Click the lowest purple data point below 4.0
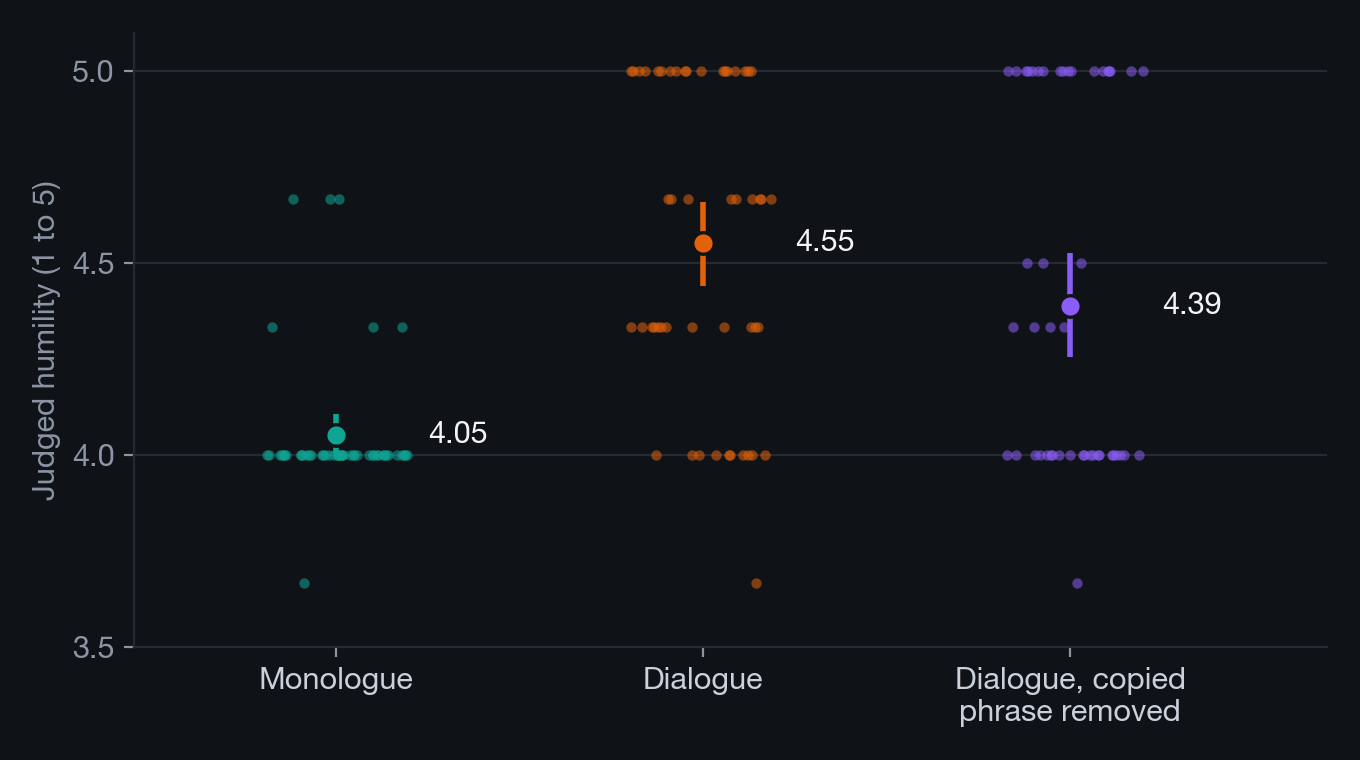This screenshot has width=1360, height=760. (x=1077, y=583)
